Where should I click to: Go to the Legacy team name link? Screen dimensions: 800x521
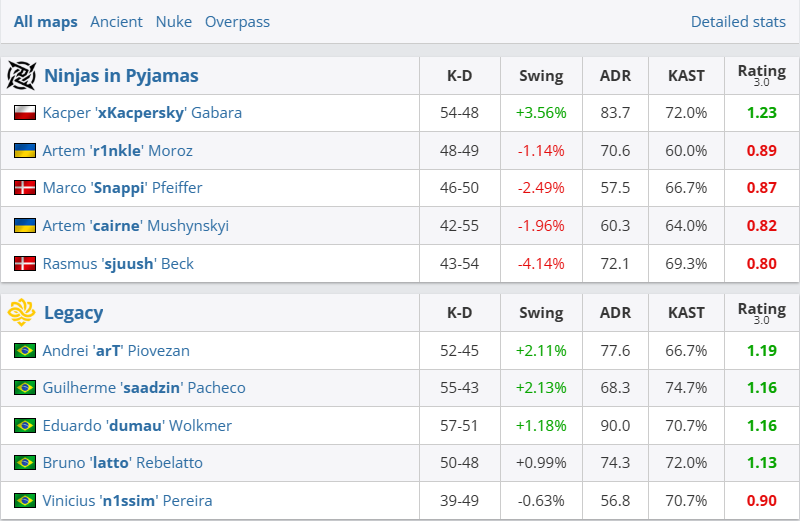pyautogui.click(x=73, y=313)
